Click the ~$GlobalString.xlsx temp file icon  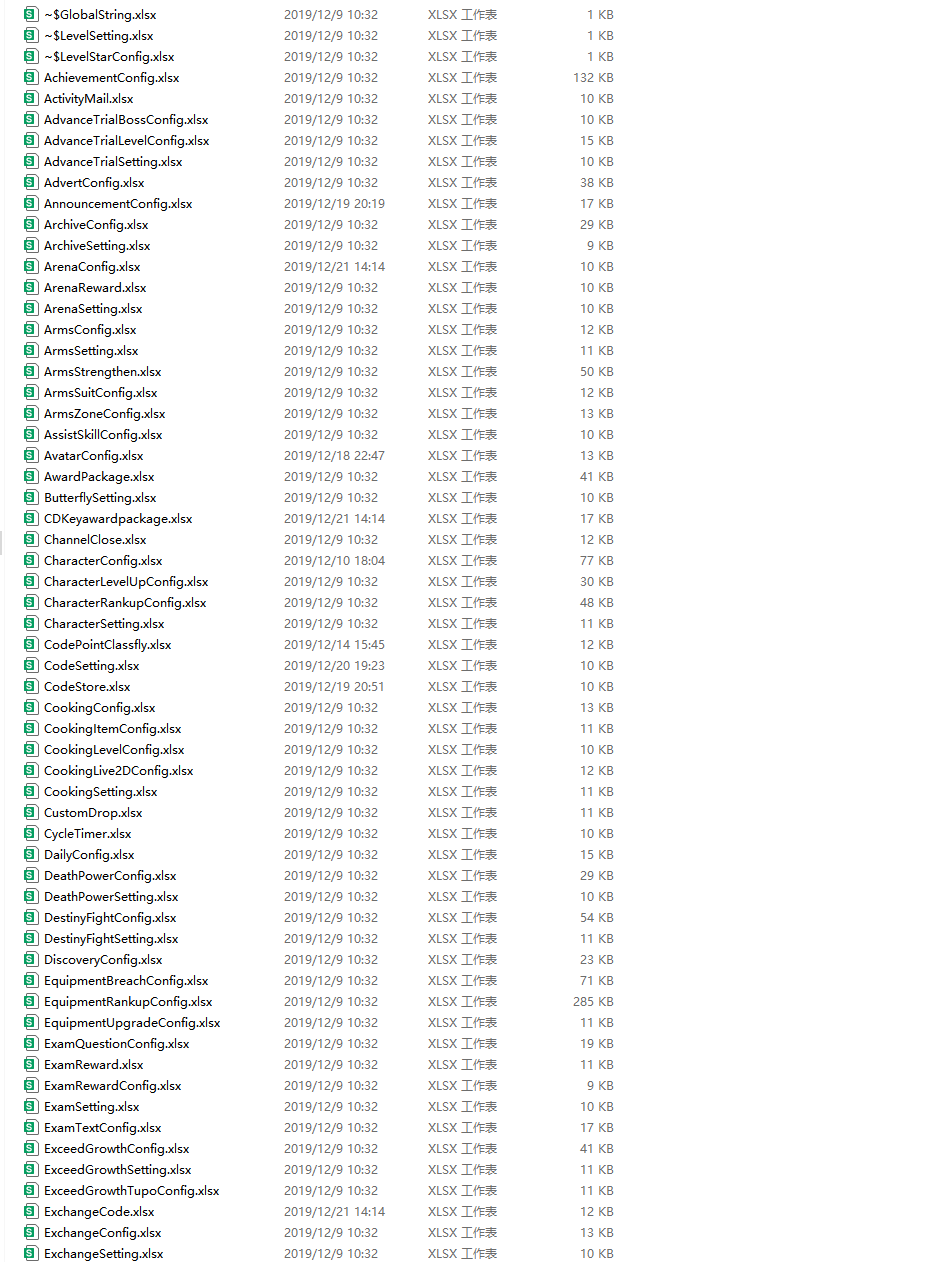[x=30, y=15]
